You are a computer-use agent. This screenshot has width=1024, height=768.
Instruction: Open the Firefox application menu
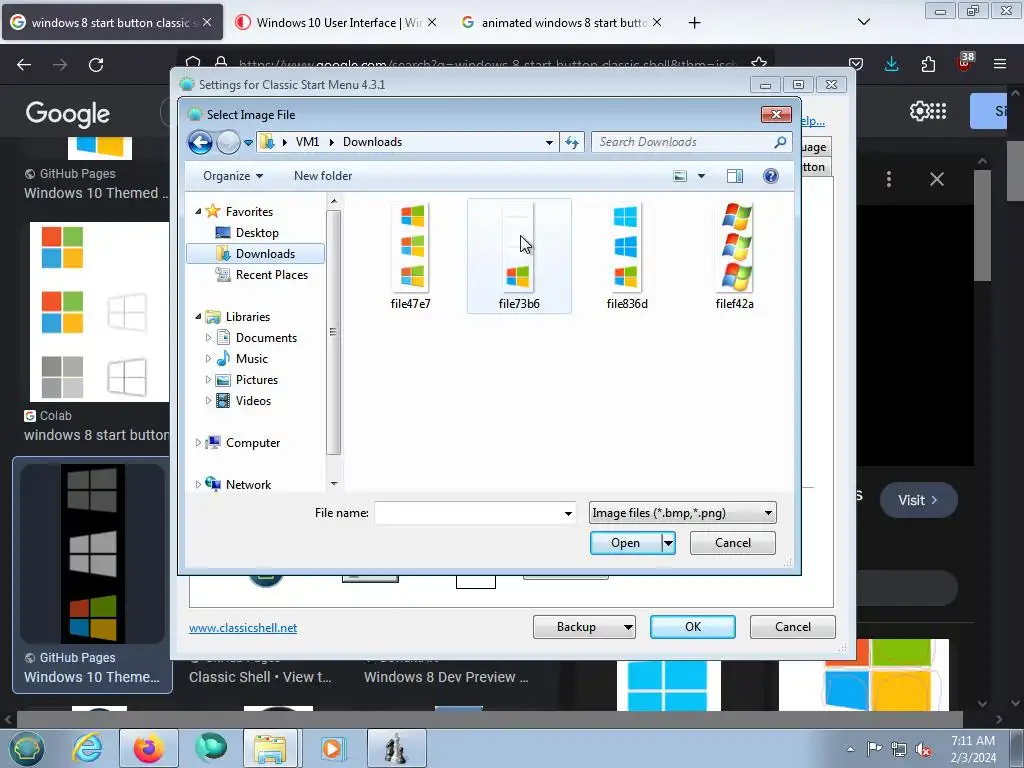[1000, 64]
